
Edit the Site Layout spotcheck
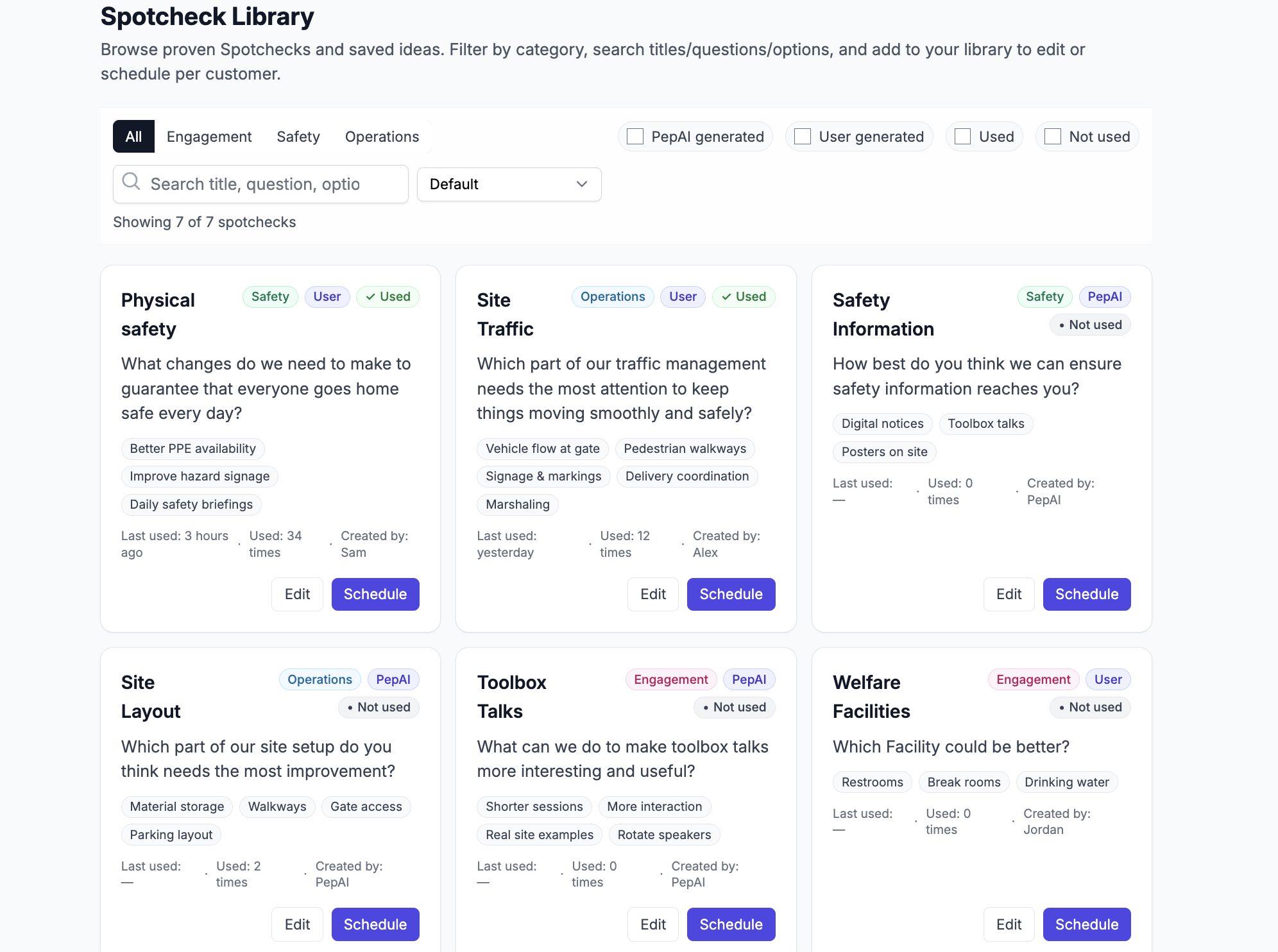(297, 924)
